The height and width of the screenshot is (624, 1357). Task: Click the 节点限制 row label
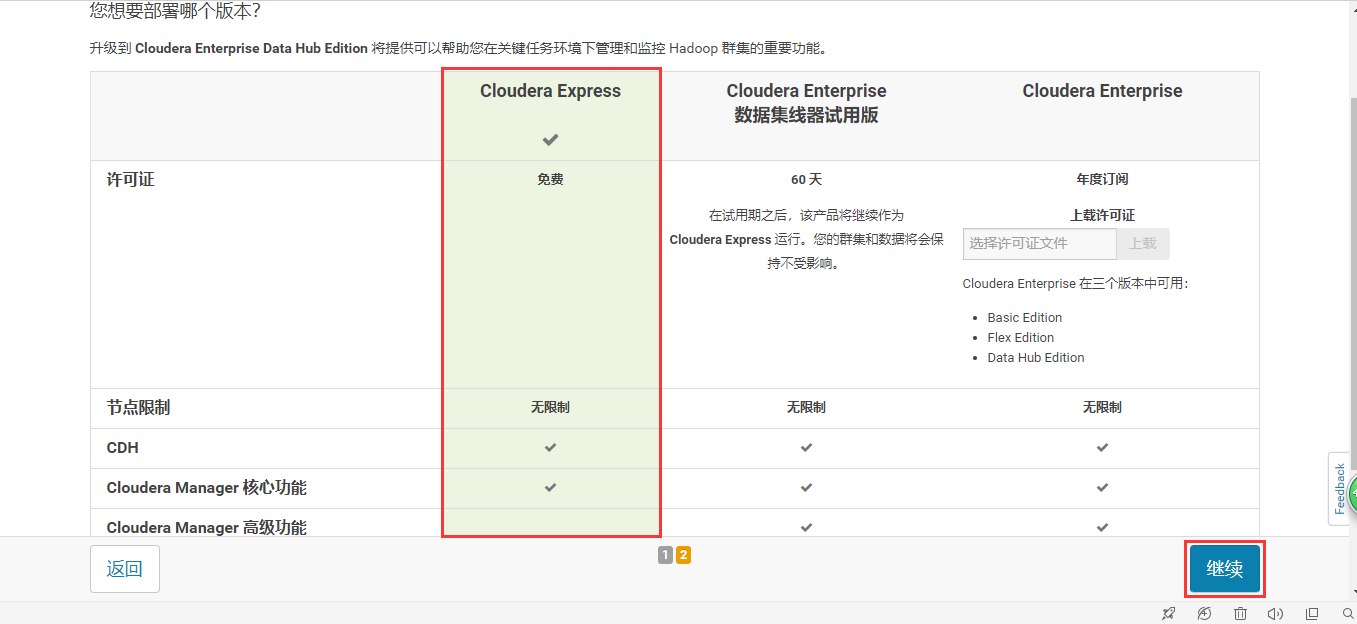(x=138, y=408)
